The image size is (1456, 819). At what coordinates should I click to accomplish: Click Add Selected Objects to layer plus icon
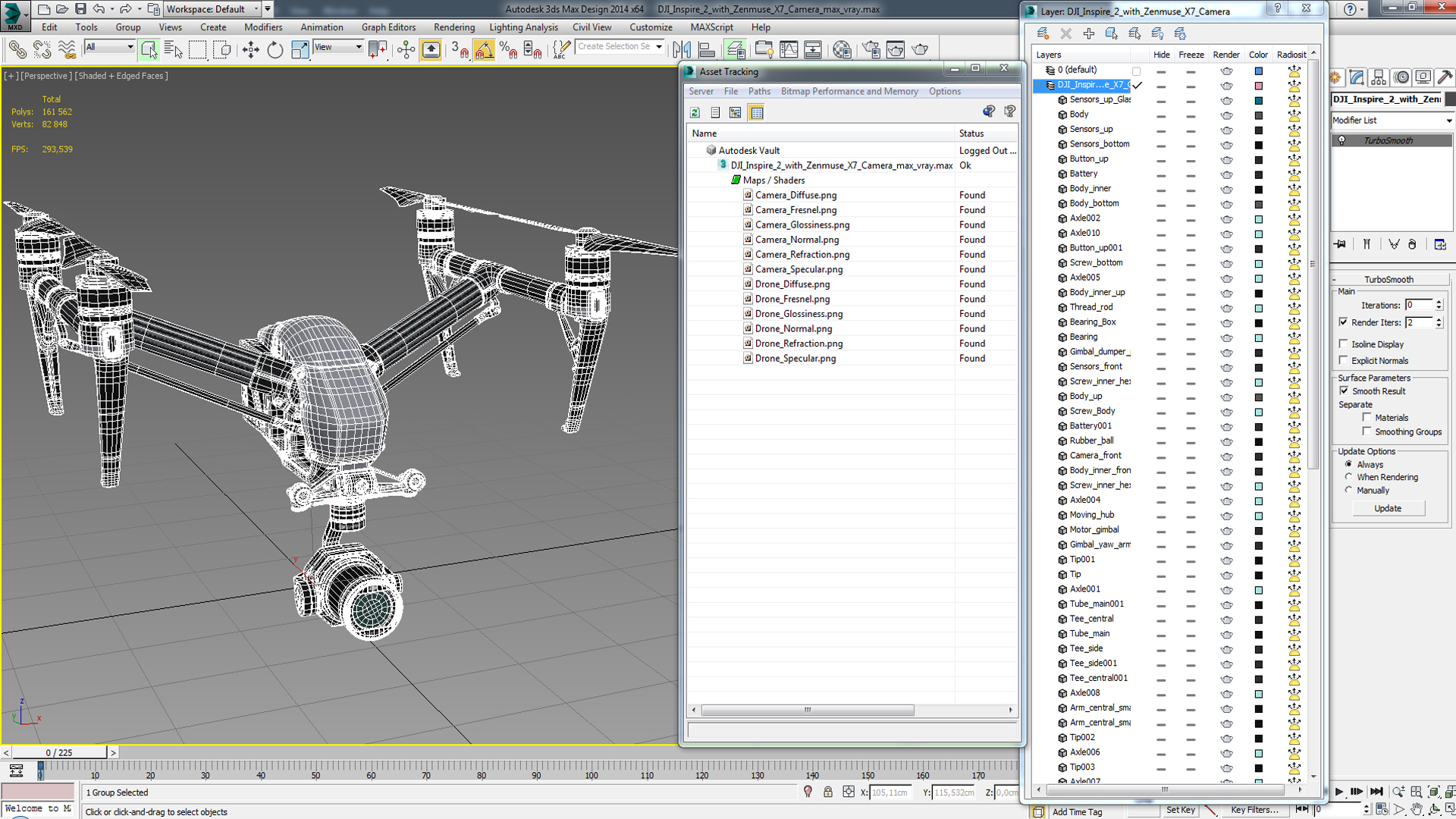[1088, 33]
